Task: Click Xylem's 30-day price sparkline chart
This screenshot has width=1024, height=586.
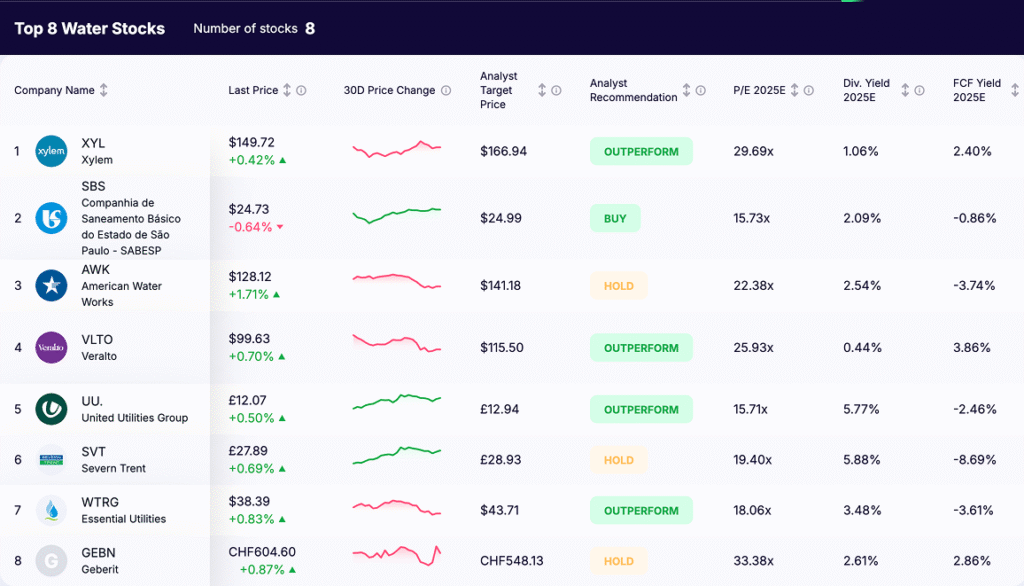Action: 395,151
